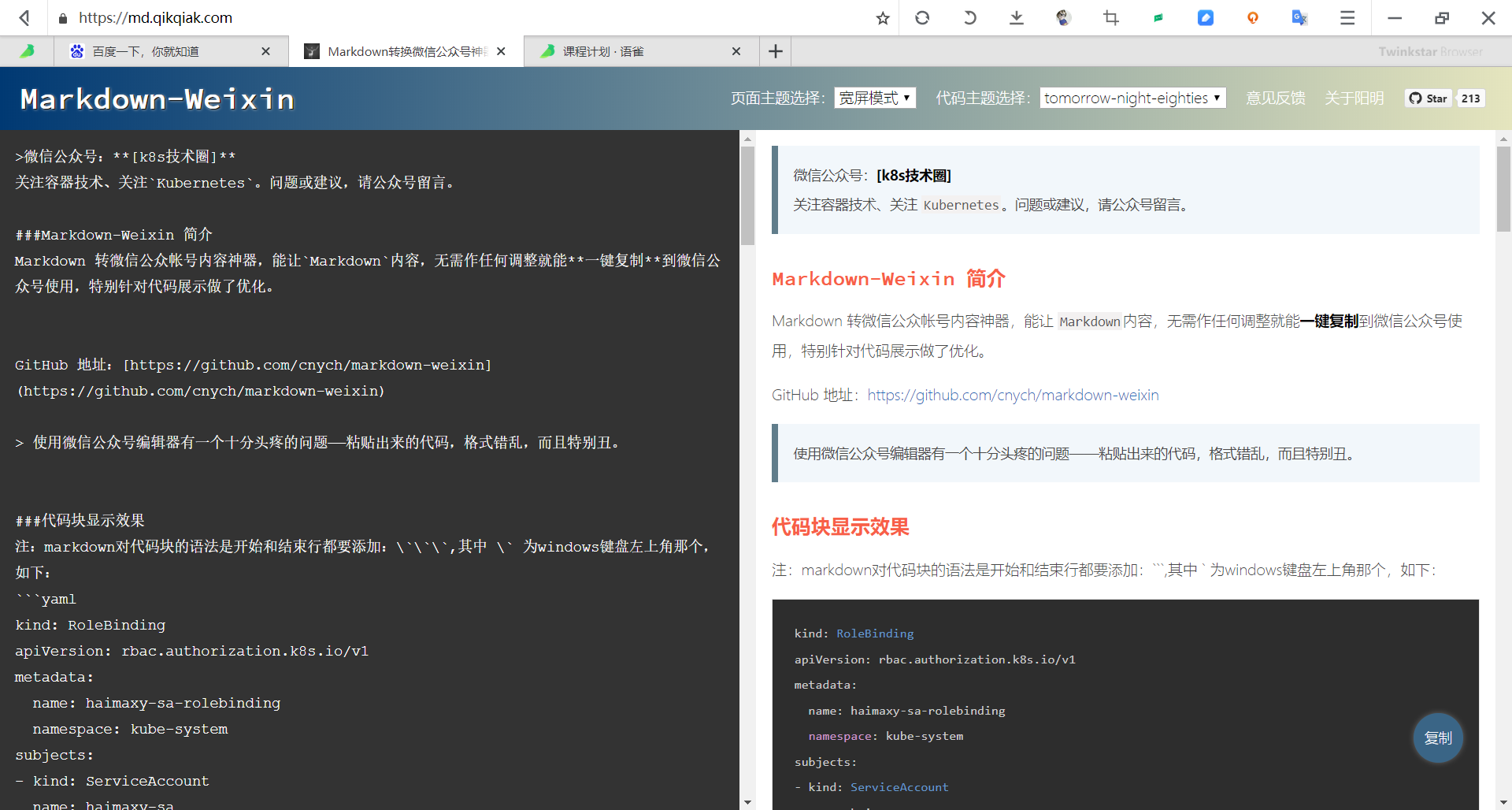This screenshot has height=810, width=1512.
Task: Go back using the browser back arrow
Action: pos(25,17)
